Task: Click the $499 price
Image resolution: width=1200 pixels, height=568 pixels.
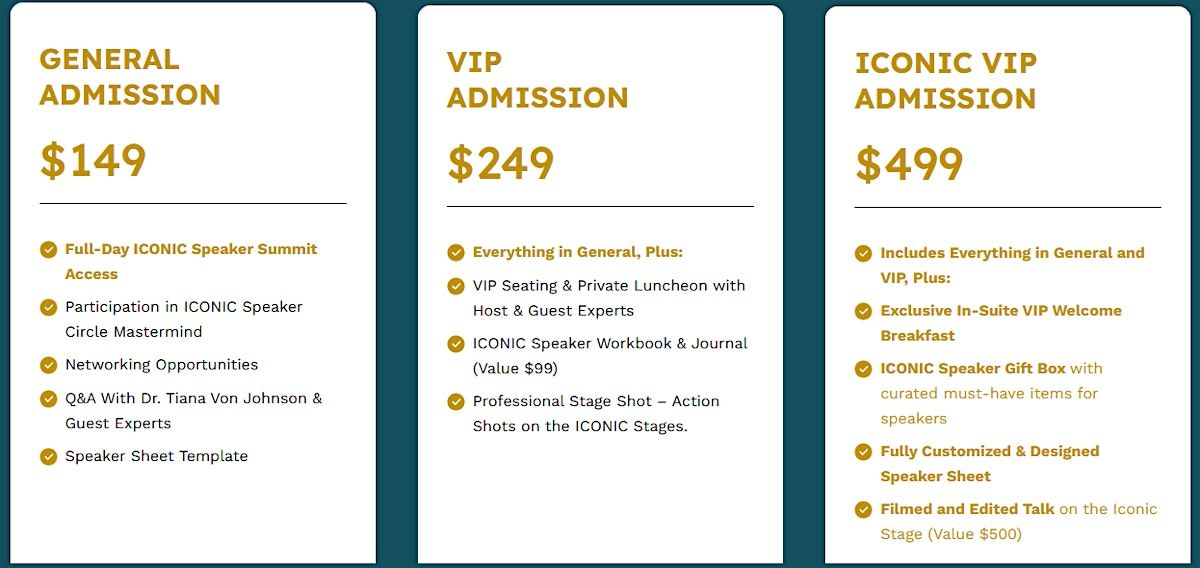Action: pos(909,165)
